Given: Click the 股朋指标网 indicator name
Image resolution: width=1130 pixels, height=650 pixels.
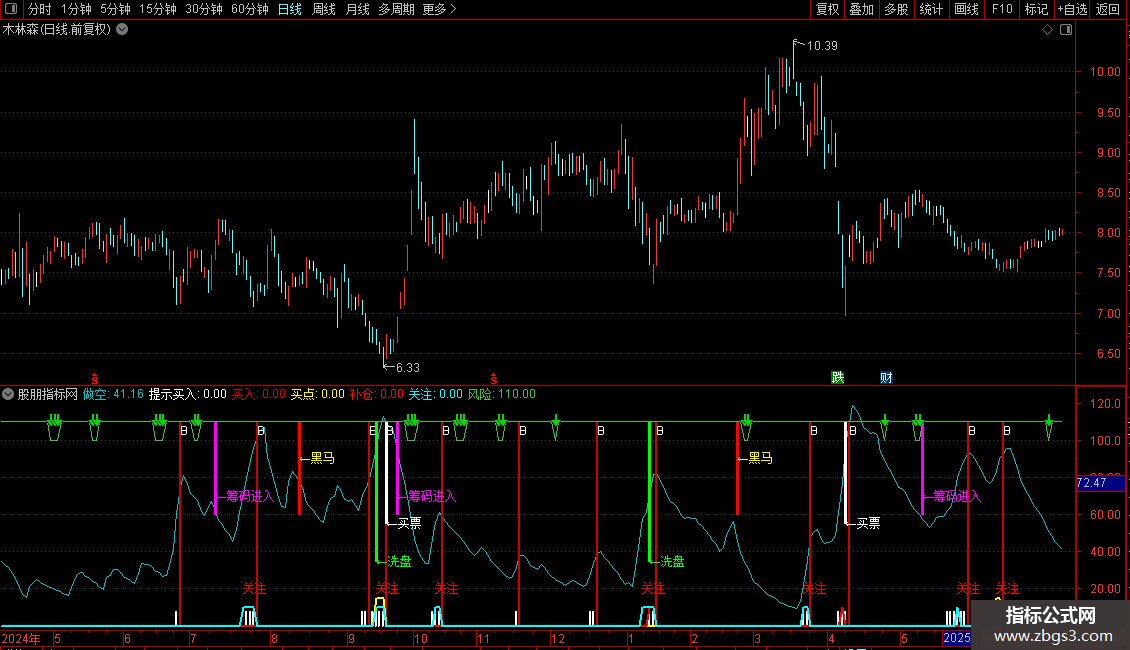Looking at the screenshot, I should (x=48, y=394).
